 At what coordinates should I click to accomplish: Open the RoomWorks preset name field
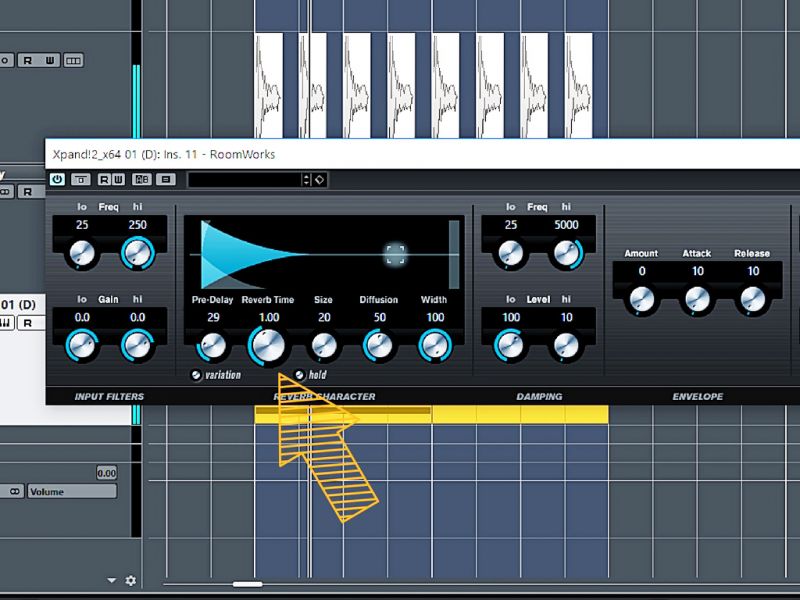tap(245, 180)
